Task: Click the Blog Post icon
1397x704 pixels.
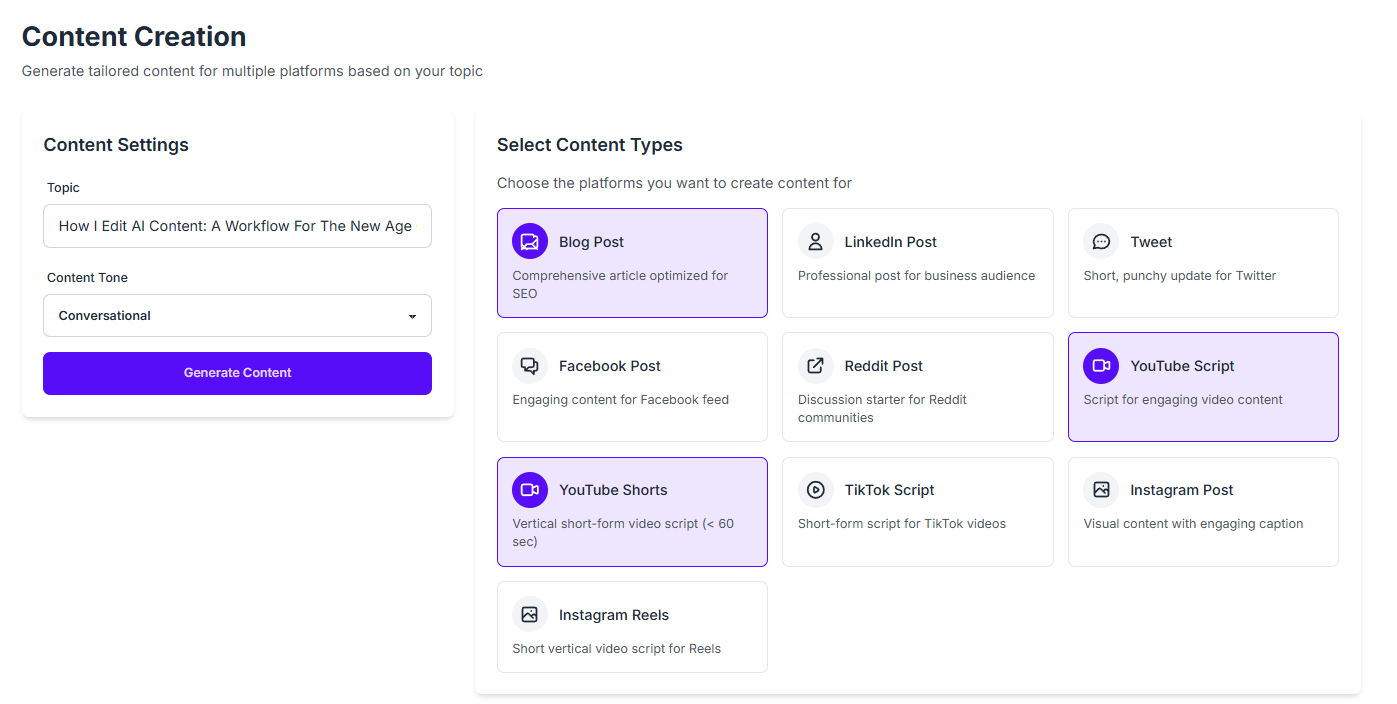Action: (530, 241)
